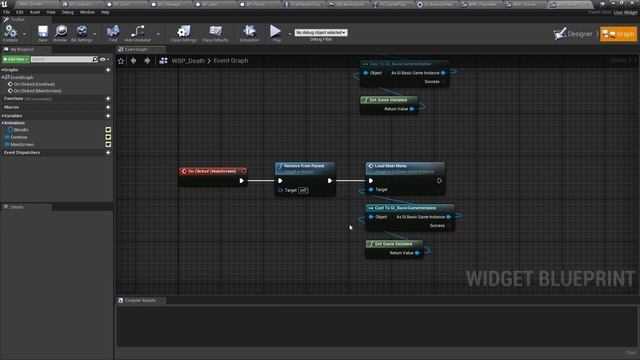Add a new event dispatcher with plus
Screen dimensions: 640x360
click(x=108, y=153)
